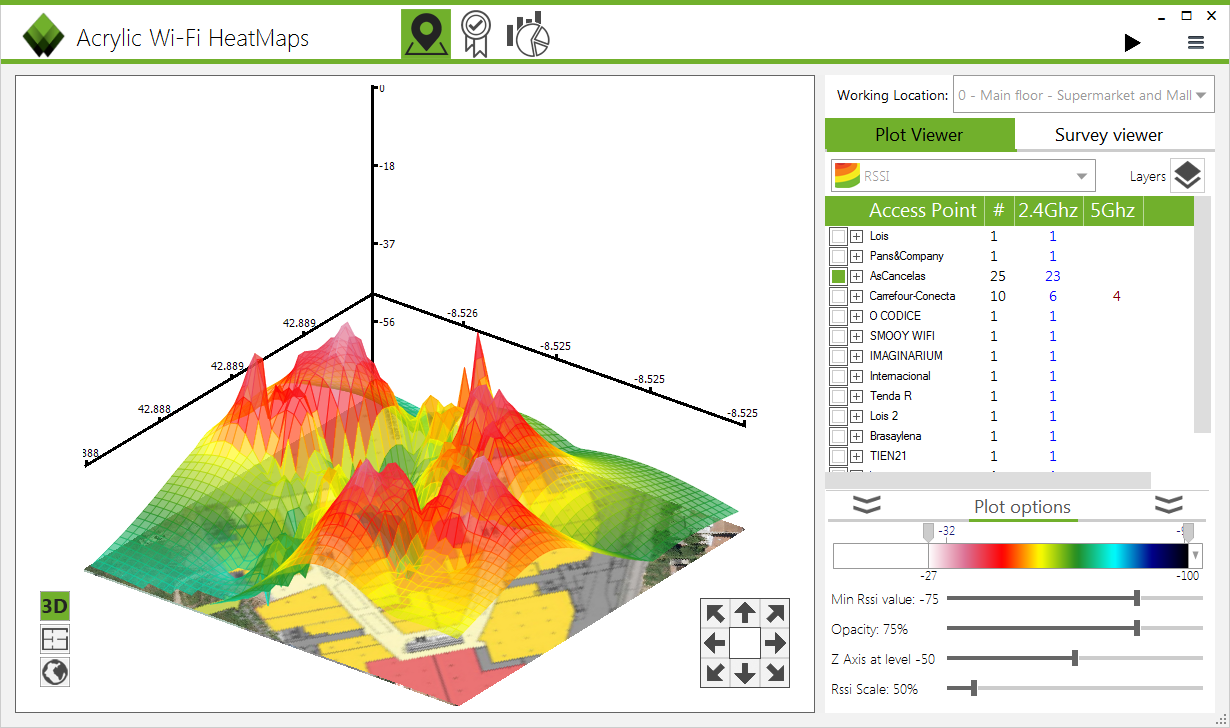
Task: Expand the AsCancelas tree node
Action: (x=857, y=276)
